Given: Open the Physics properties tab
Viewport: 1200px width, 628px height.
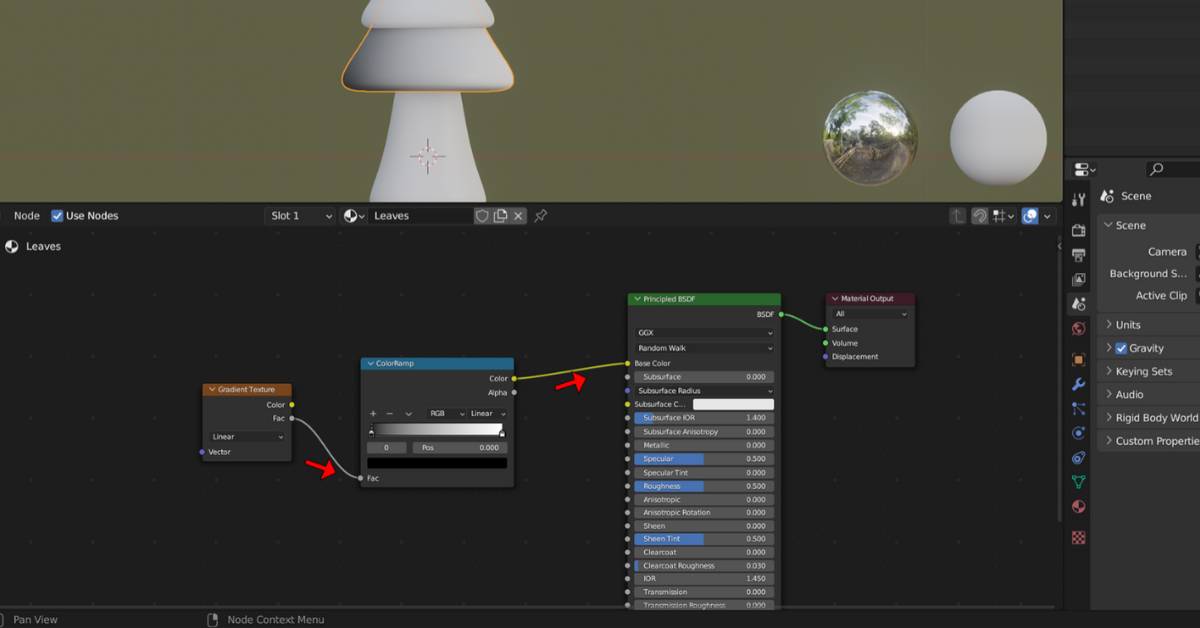Looking at the screenshot, I should point(1078,433).
